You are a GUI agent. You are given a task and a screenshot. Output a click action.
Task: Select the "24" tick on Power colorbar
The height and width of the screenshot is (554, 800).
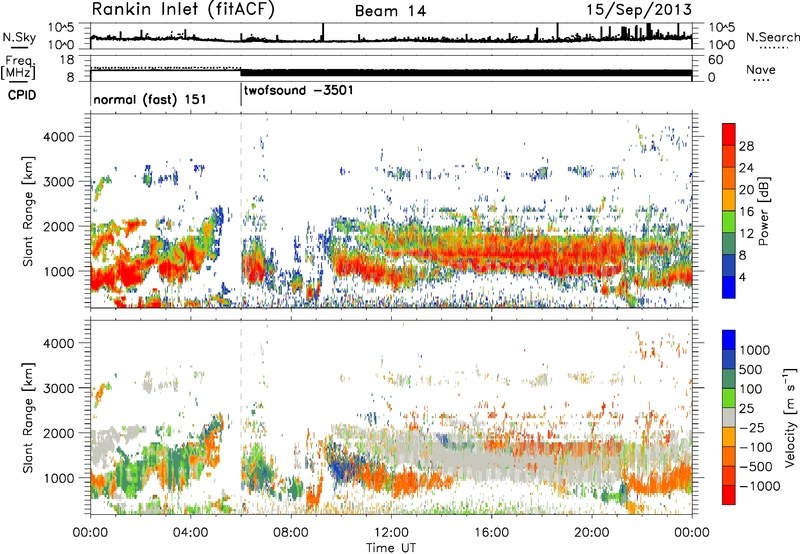(746, 168)
